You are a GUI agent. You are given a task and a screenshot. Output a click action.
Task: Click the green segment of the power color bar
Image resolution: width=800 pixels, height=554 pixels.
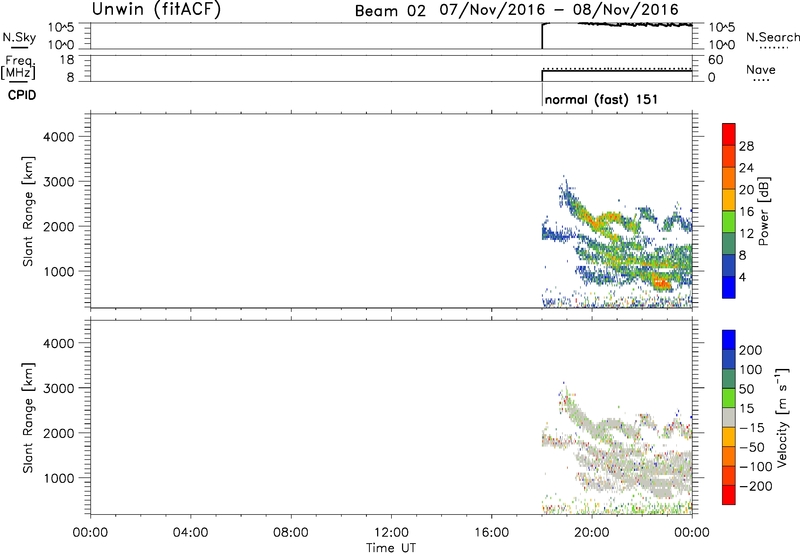click(729, 221)
